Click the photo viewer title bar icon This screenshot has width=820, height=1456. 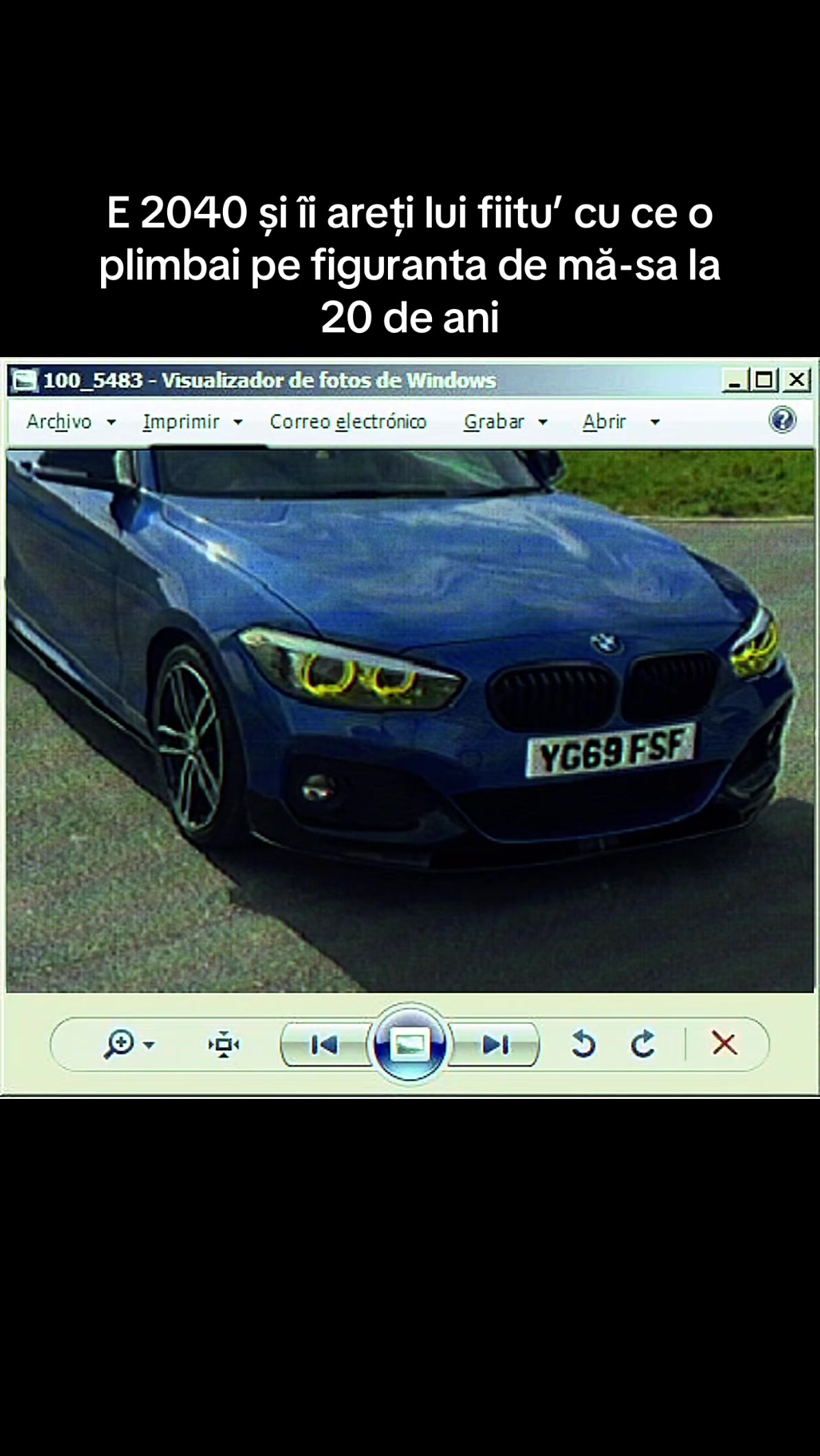tap(25, 381)
